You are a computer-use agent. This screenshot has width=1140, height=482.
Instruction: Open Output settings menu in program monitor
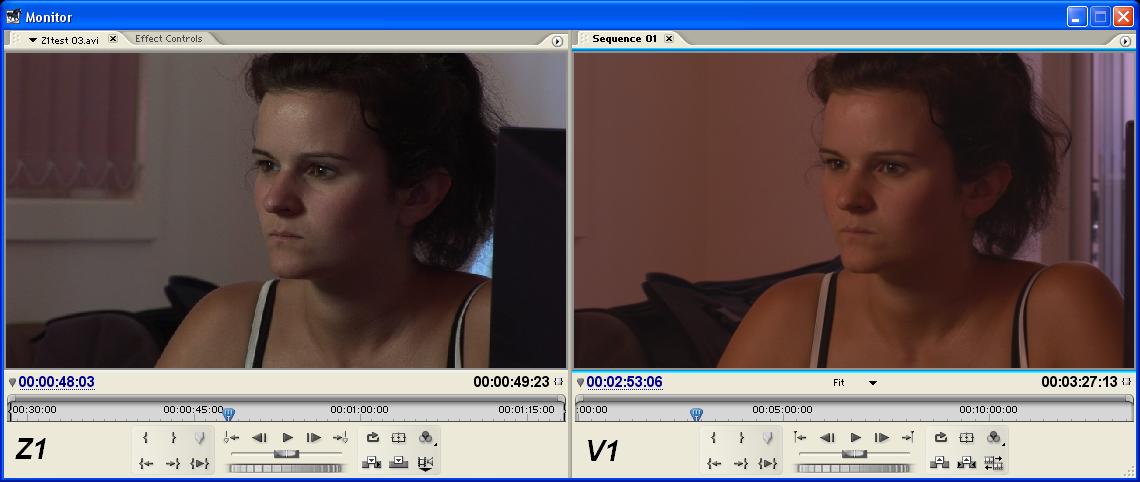pyautogui.click(x=994, y=438)
